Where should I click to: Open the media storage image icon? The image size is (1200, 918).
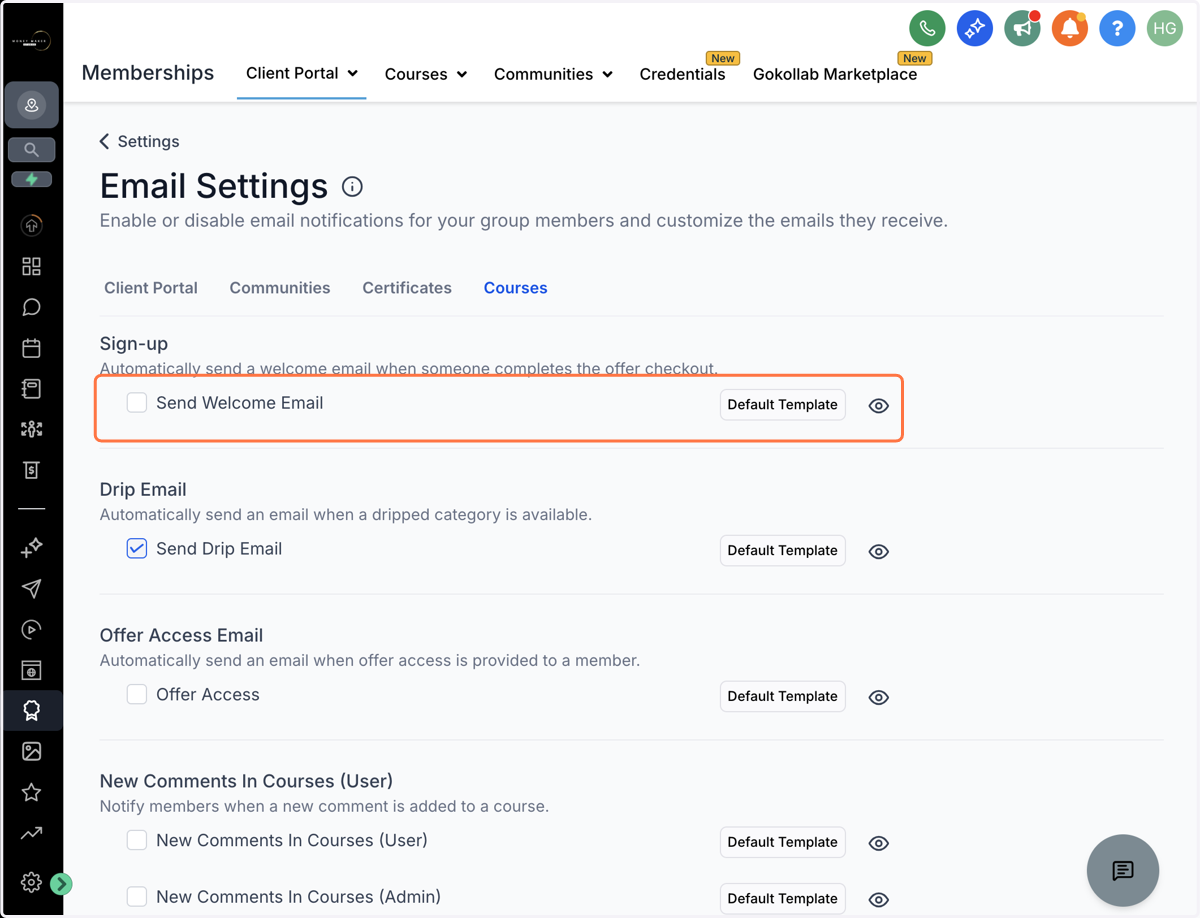(31, 751)
